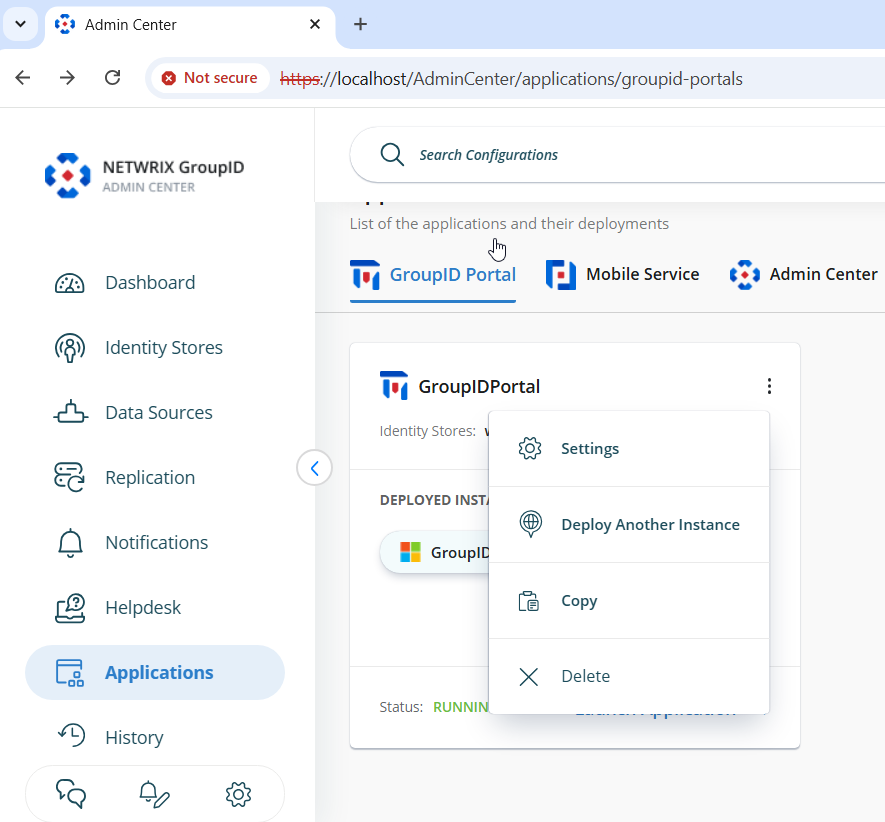
Task: Switch to the Mobile Service tab
Action: (x=623, y=273)
